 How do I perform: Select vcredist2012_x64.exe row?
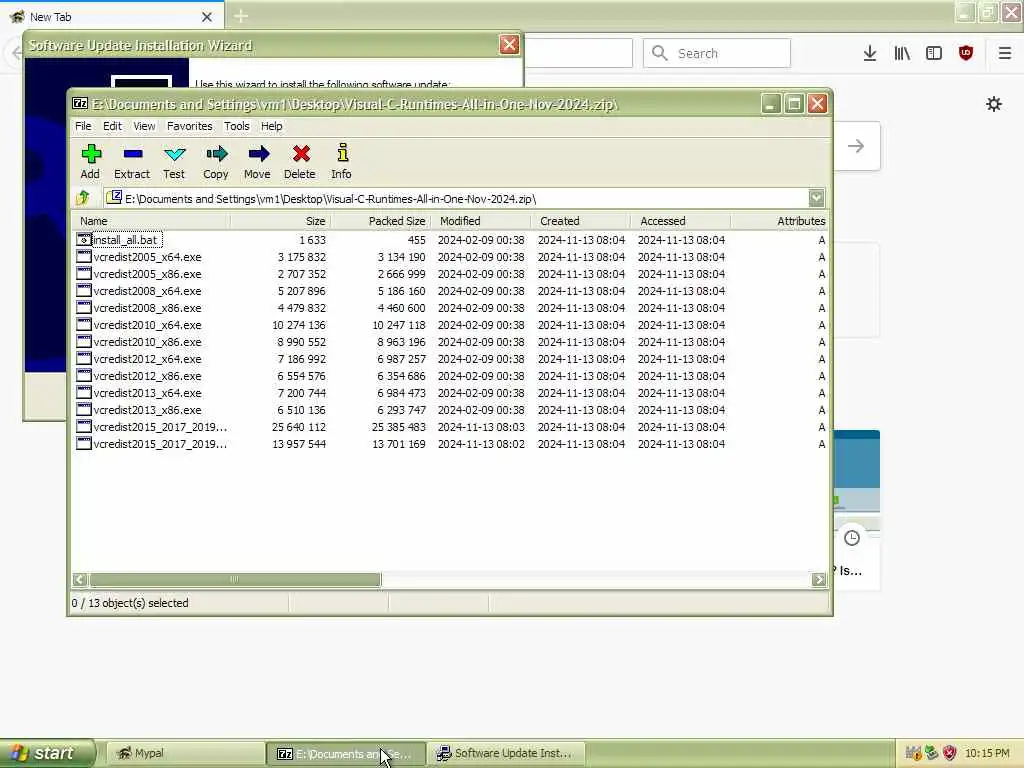[x=451, y=359]
